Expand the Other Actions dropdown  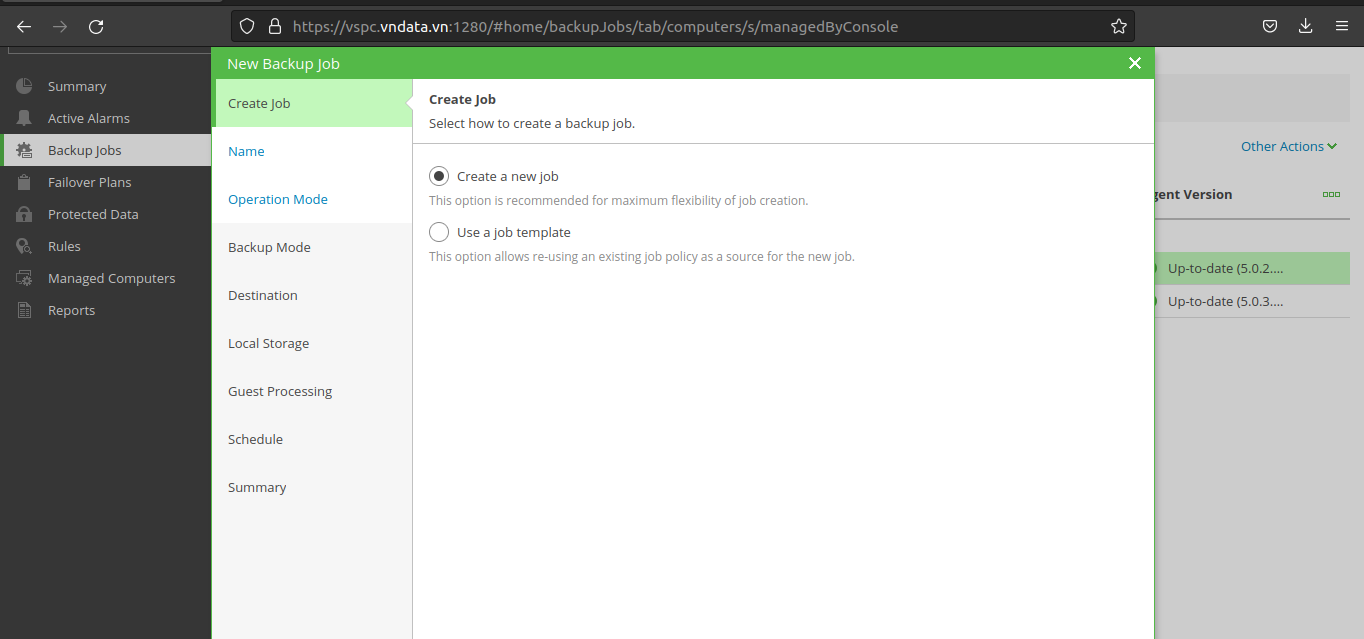coord(1288,147)
